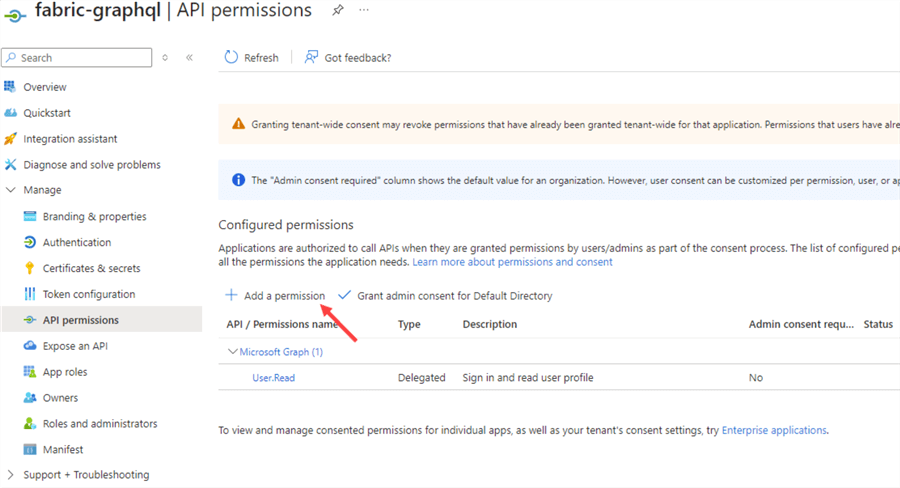Click the Quickstart cloud icon
This screenshot has height=488, width=900.
pyautogui.click(x=11, y=113)
